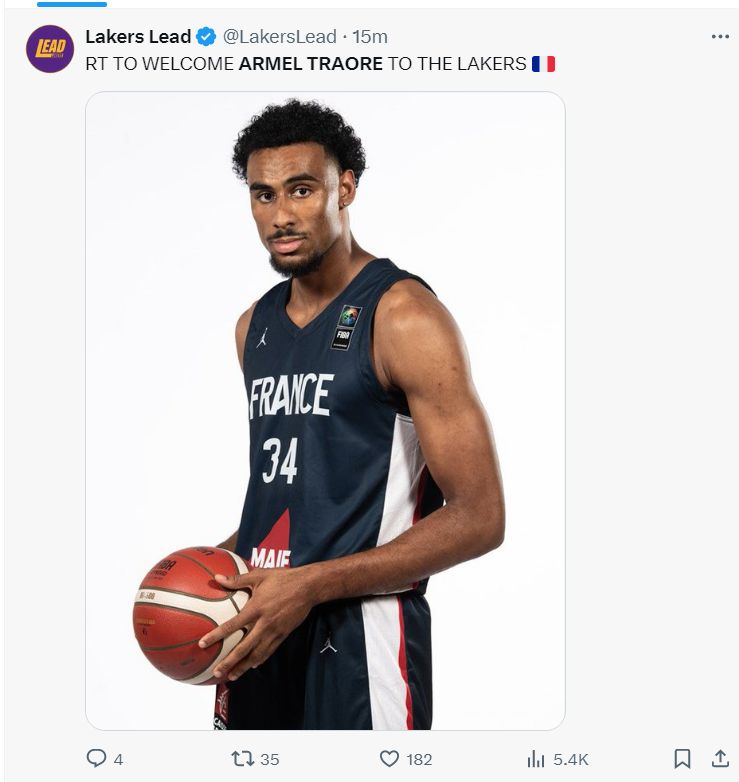Open the three-dot more options menu

click(720, 36)
